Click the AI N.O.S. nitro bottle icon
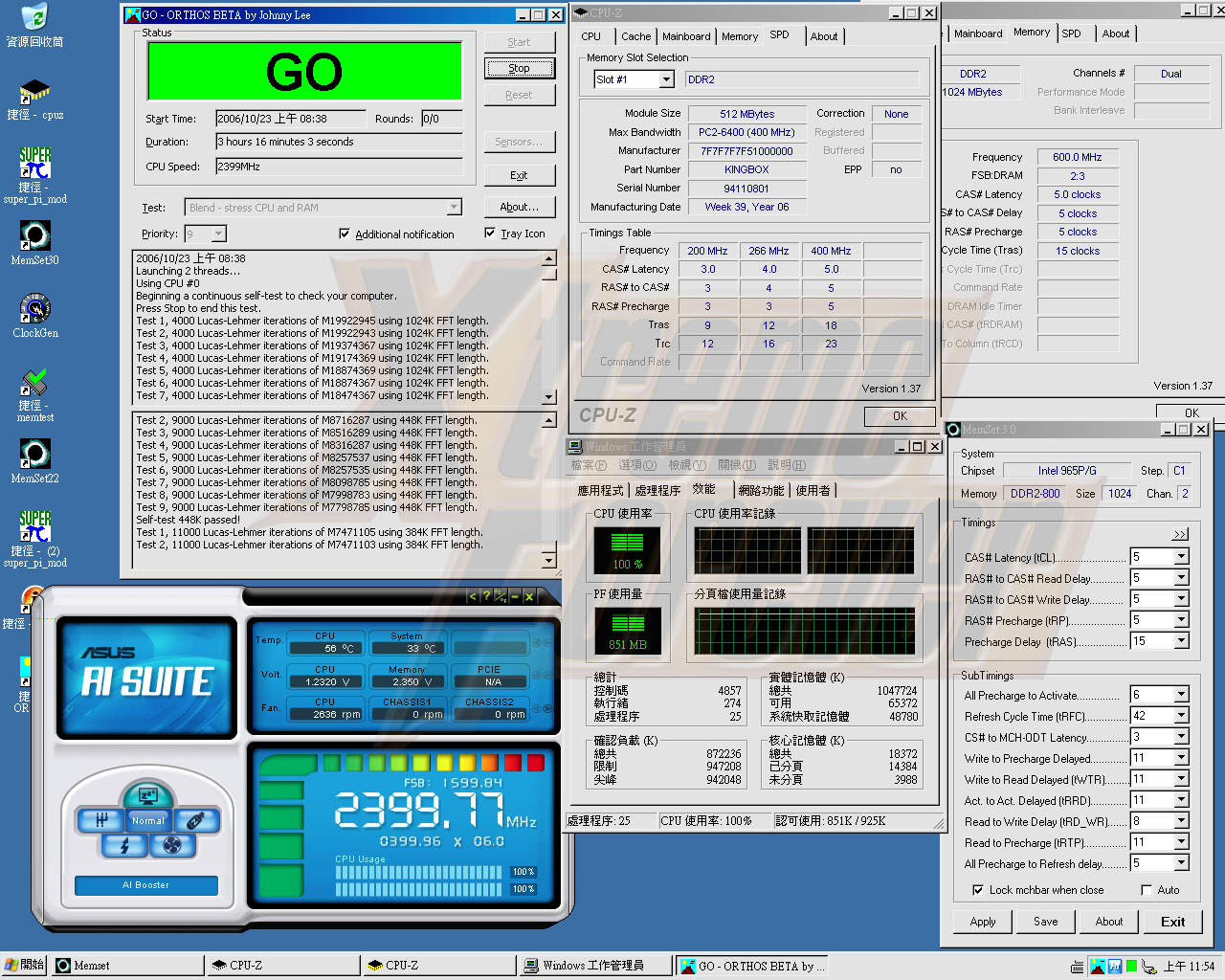The image size is (1225, 980). [x=196, y=820]
